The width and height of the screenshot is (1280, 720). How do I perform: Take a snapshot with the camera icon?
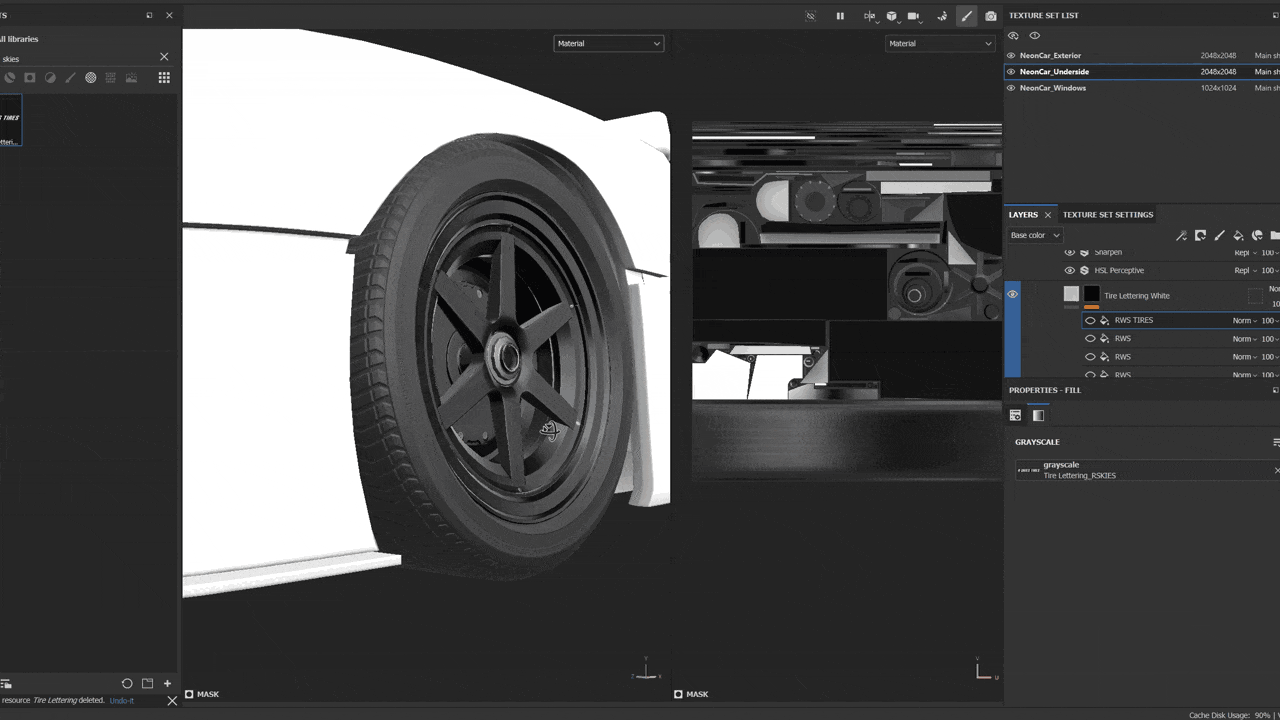coord(989,15)
